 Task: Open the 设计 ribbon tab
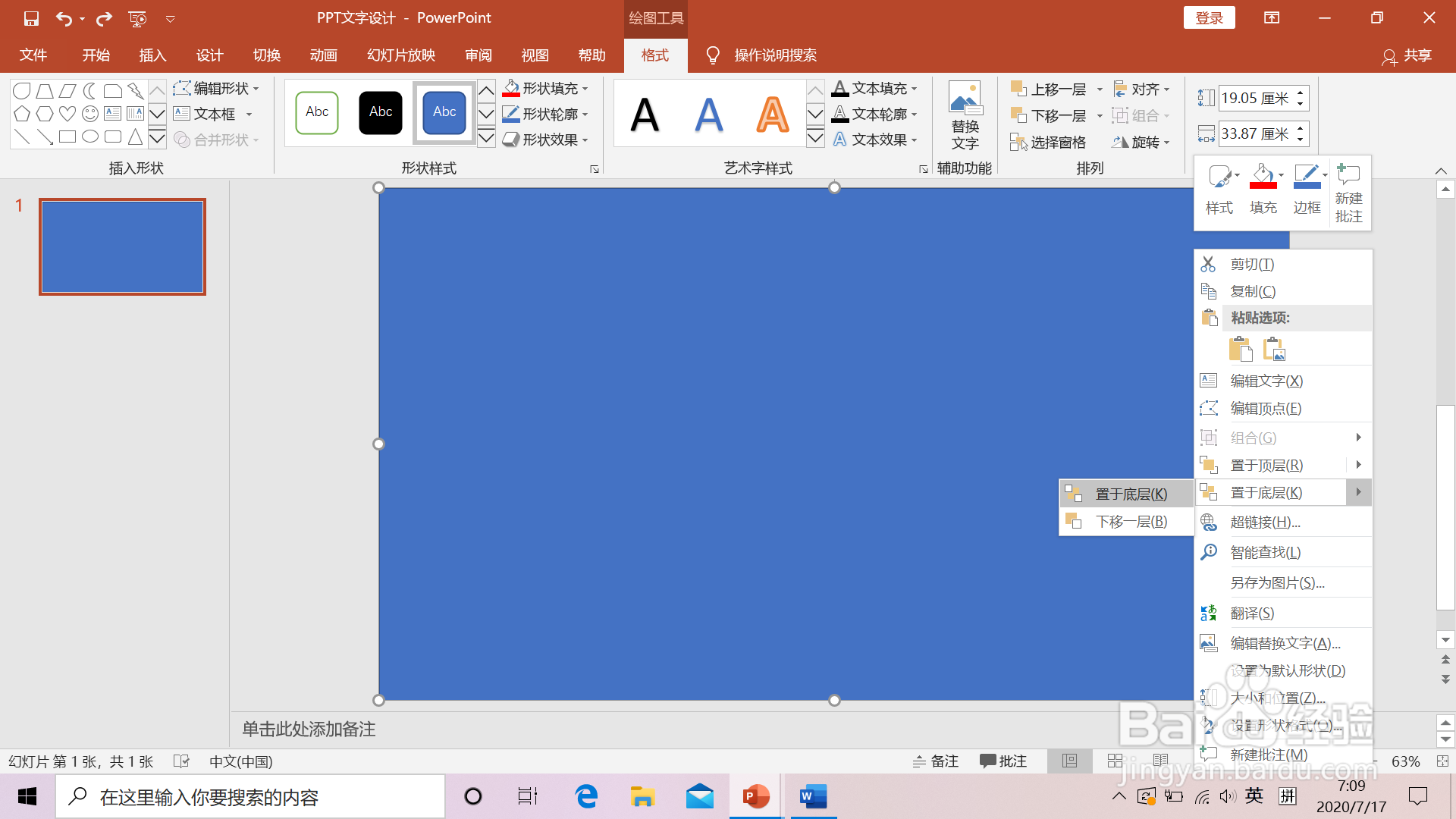coord(209,55)
